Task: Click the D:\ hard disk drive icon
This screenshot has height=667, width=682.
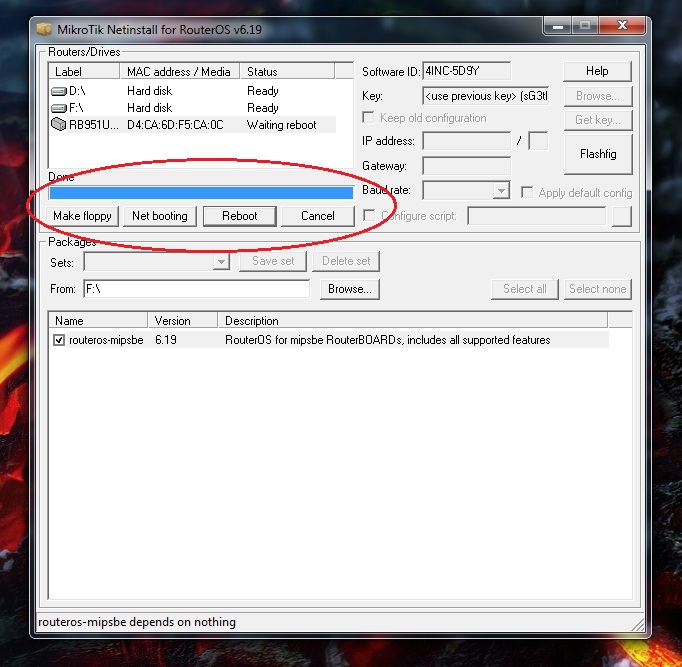Action: pos(59,91)
